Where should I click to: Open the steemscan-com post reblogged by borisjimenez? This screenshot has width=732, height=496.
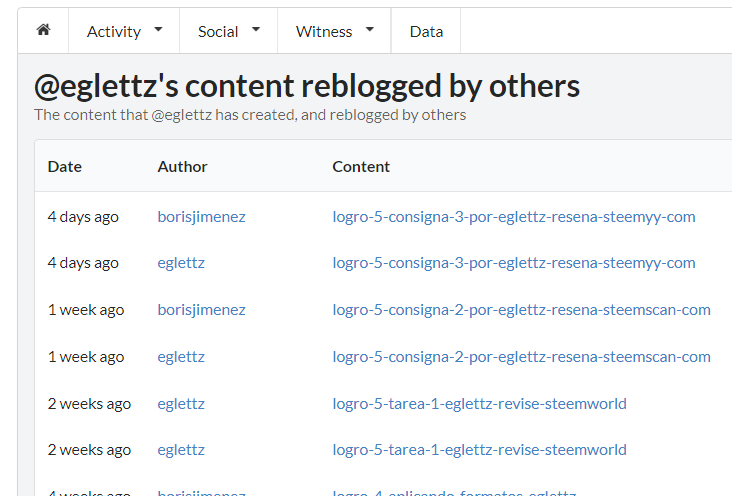521,310
